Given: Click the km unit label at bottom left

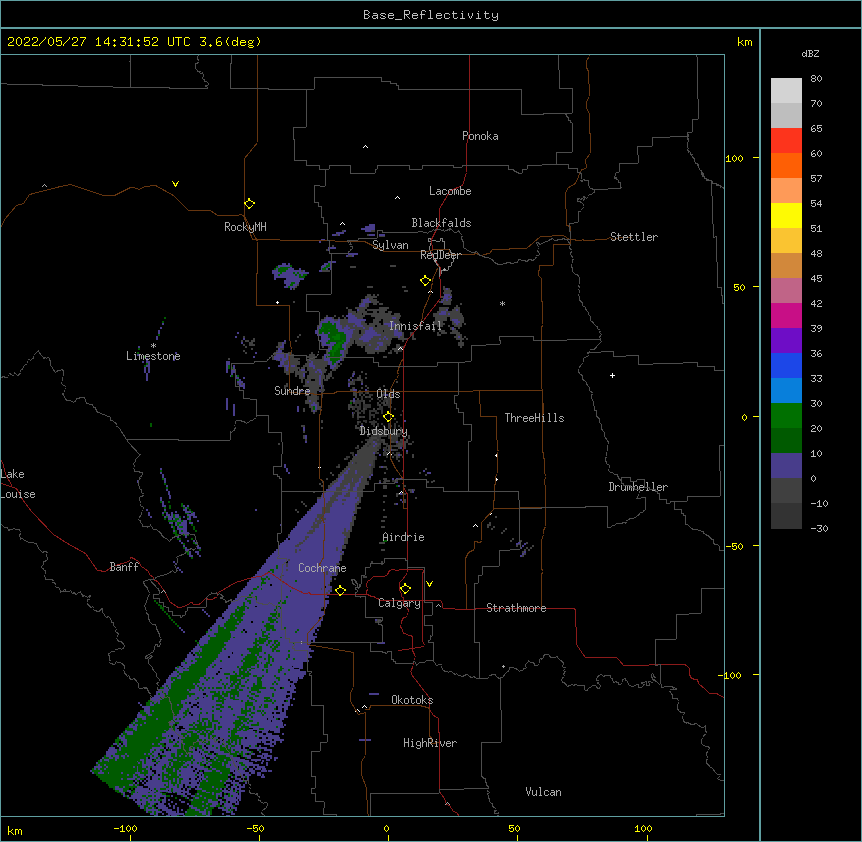Looking at the screenshot, I should click(14, 831).
